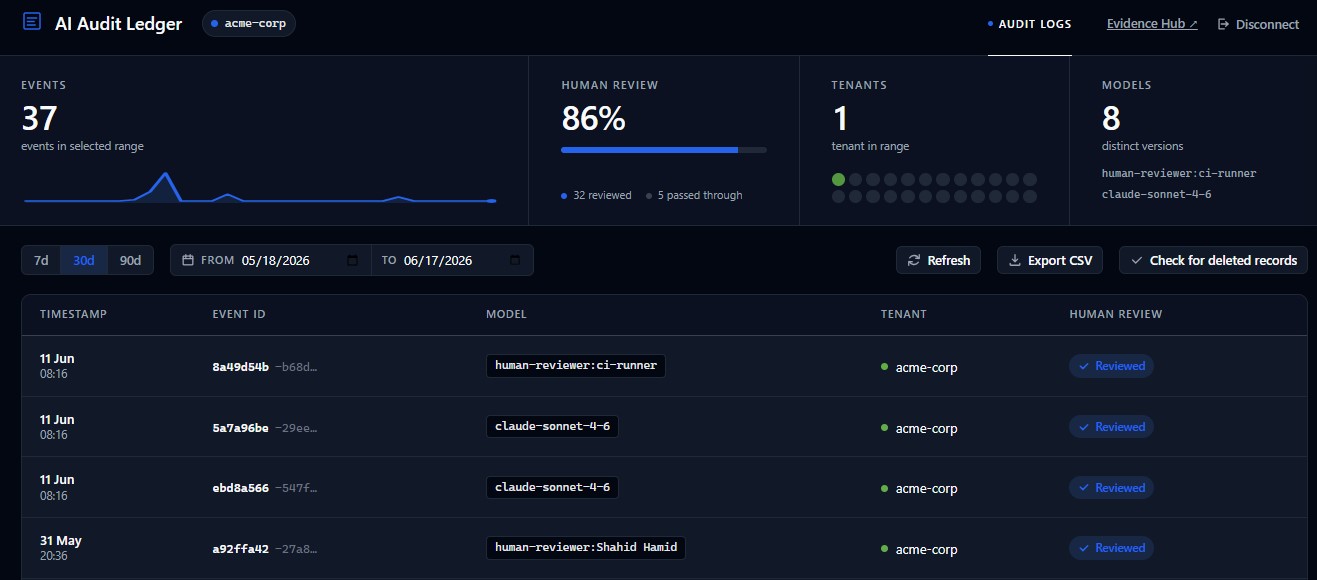Click the Disconnect button
1317x580 pixels.
1258,24
